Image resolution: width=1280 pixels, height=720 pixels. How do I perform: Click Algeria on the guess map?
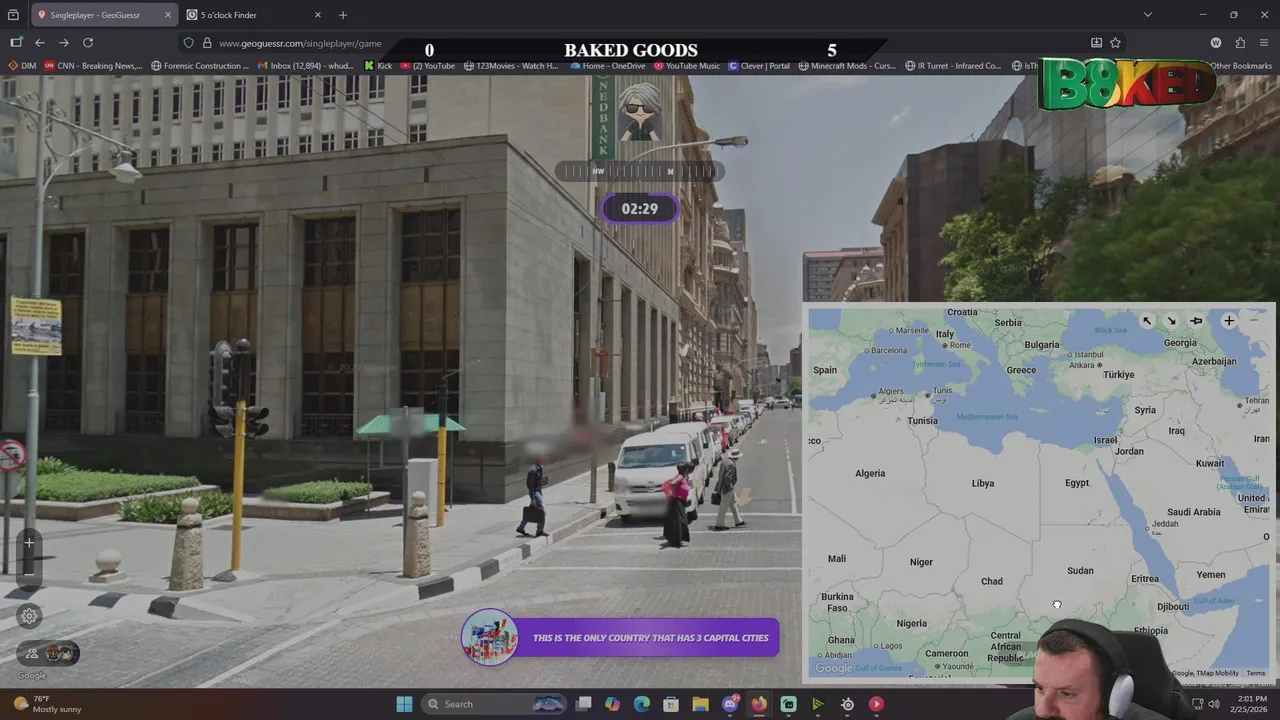point(870,473)
